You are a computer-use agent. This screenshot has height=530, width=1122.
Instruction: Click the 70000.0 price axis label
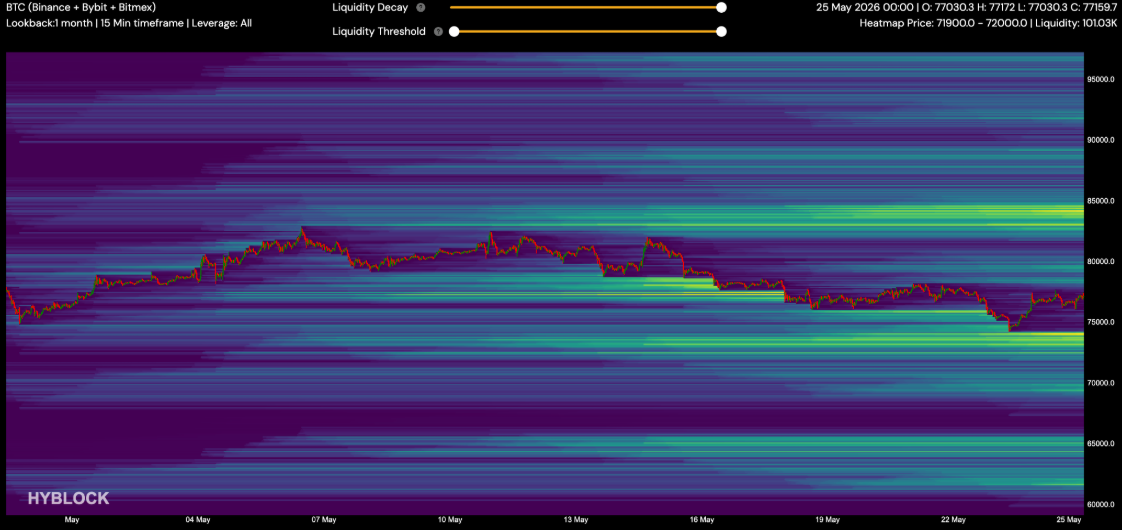coord(1103,383)
